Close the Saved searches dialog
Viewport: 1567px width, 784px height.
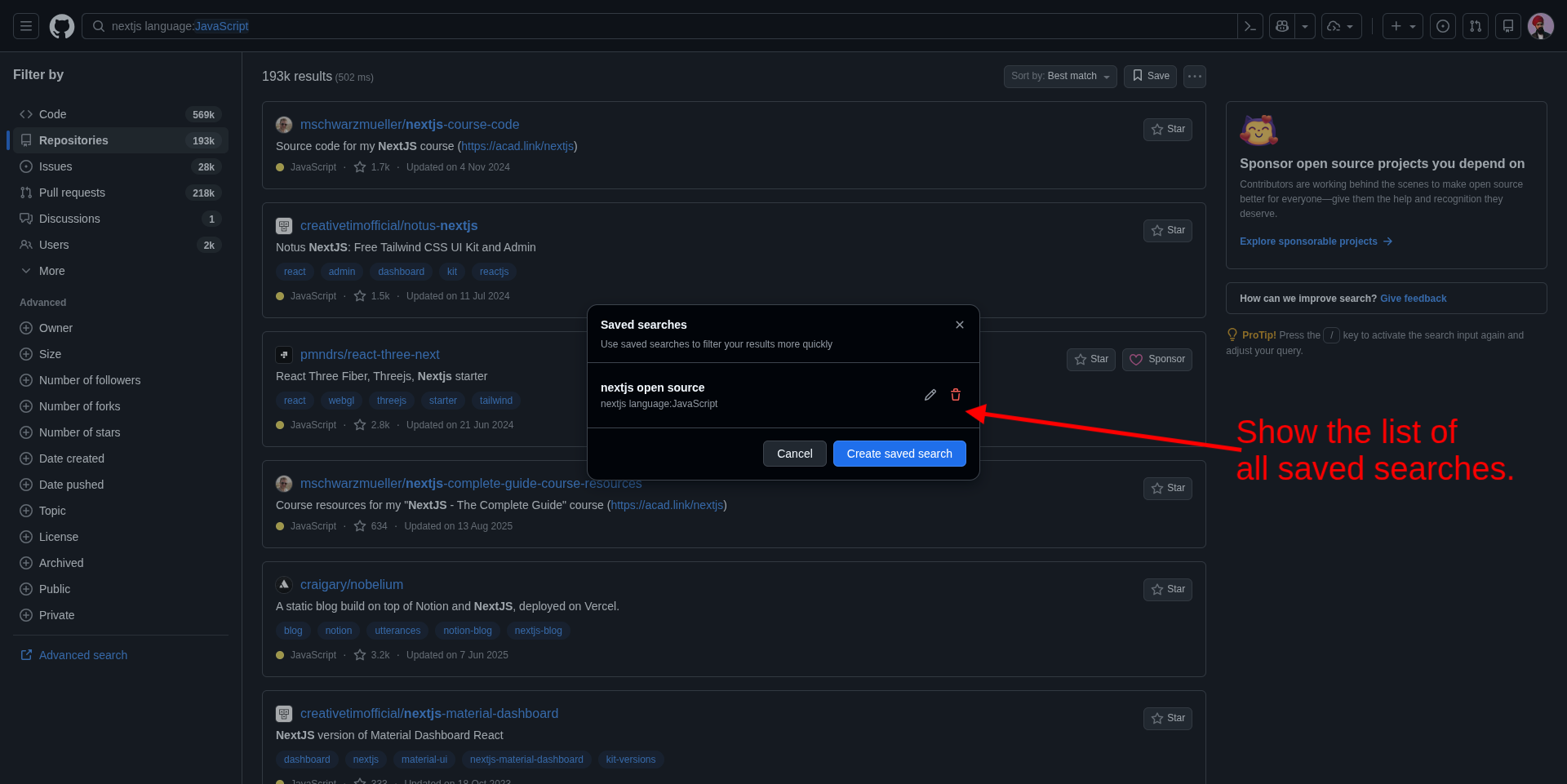tap(960, 325)
